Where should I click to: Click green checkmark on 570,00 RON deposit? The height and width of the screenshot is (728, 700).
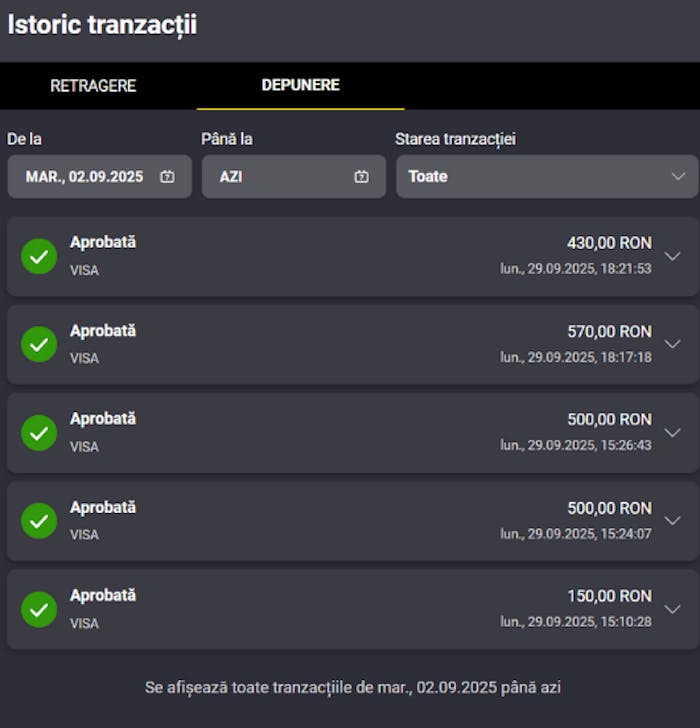tap(39, 344)
